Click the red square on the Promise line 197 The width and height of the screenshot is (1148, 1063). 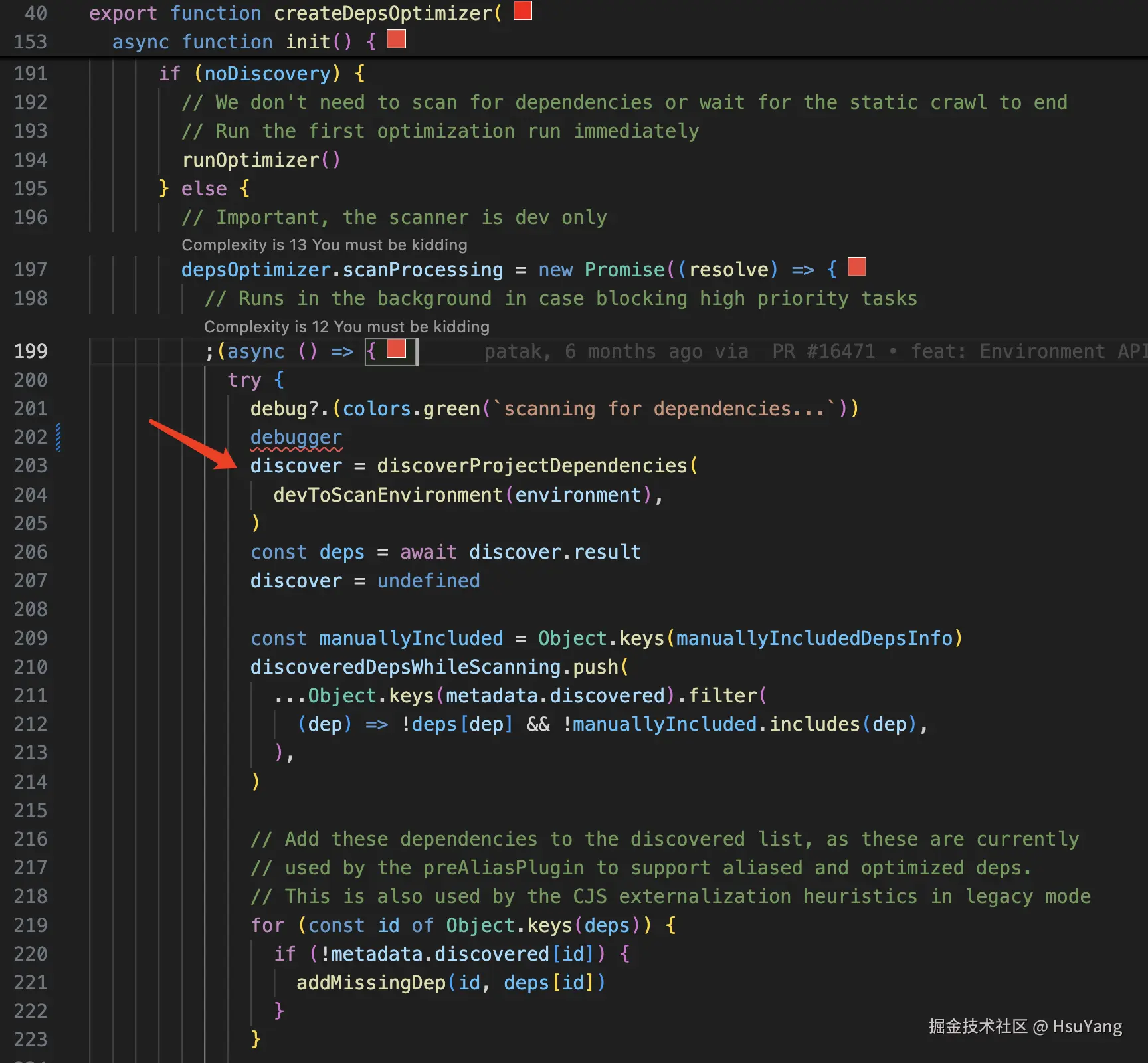[x=857, y=267]
